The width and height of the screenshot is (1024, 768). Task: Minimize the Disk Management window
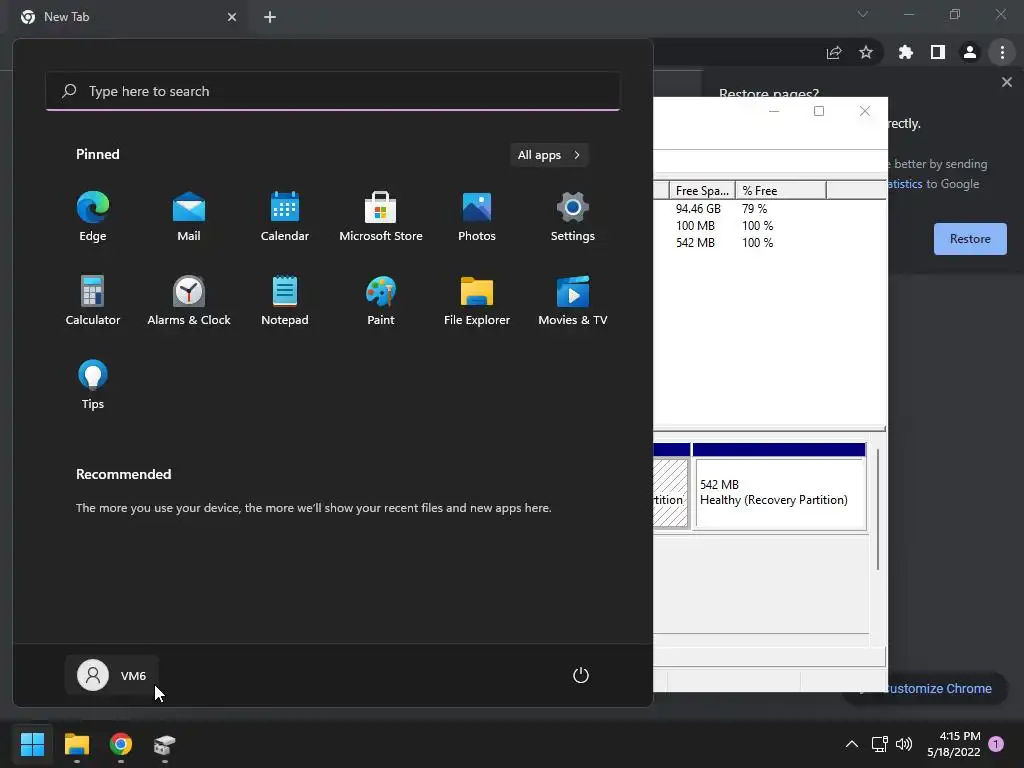pos(774,112)
